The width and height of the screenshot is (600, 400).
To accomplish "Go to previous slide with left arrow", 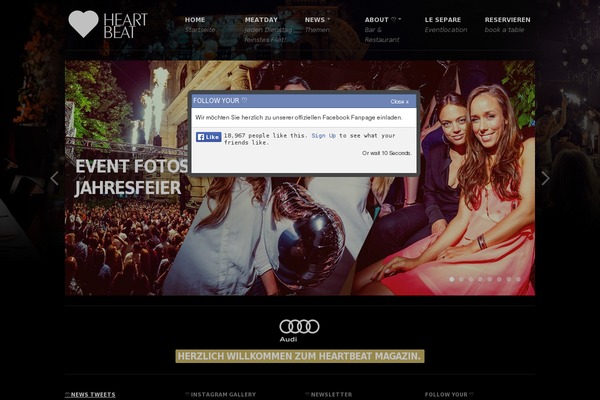I will pyautogui.click(x=54, y=178).
